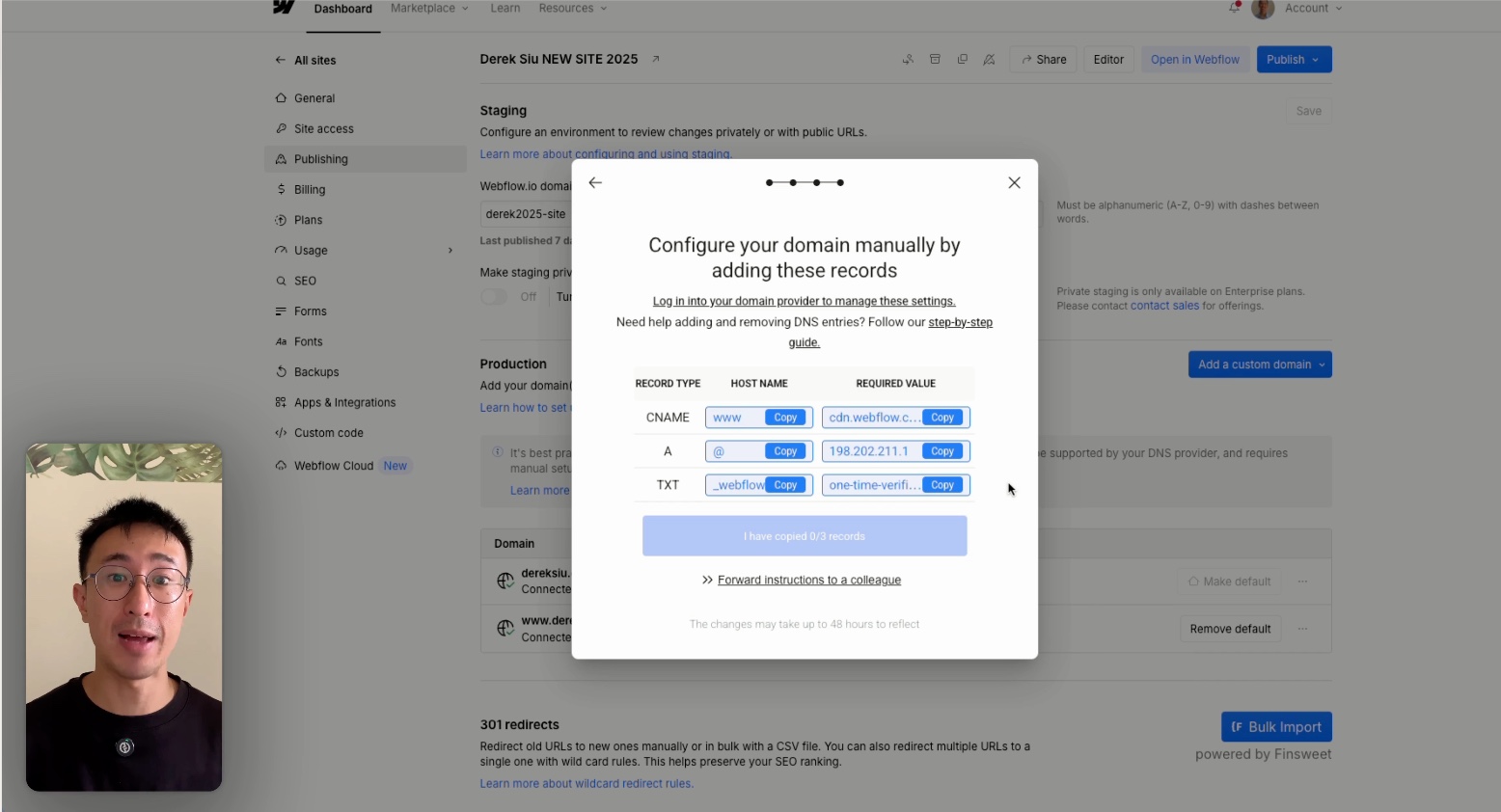Expand the Usage section chevron
The image size is (1501, 812).
450,251
